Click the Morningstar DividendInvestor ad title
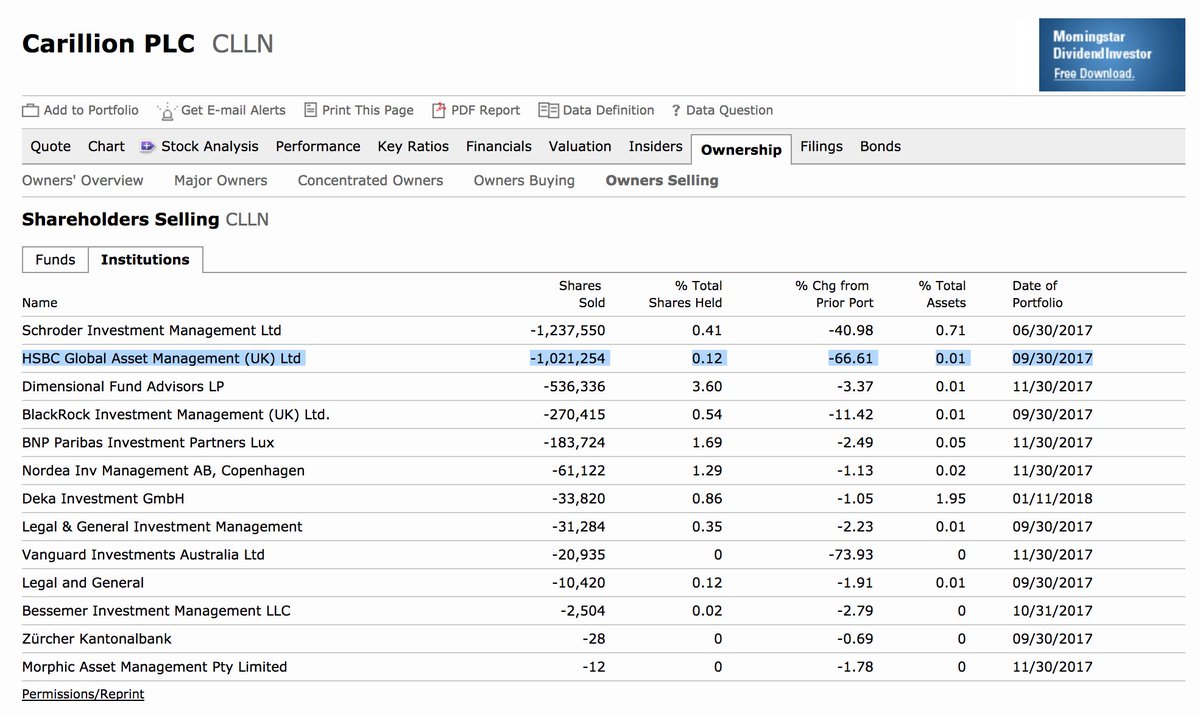The height and width of the screenshot is (718, 1200). pyautogui.click(x=1102, y=45)
